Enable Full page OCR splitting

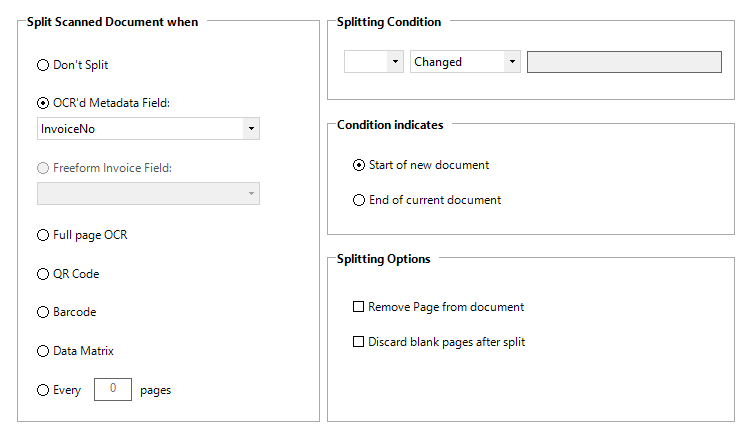[43, 235]
